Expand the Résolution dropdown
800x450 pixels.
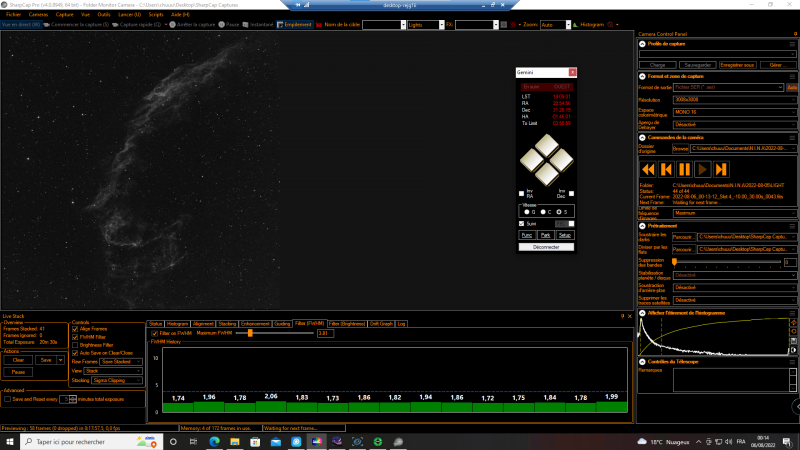735,100
